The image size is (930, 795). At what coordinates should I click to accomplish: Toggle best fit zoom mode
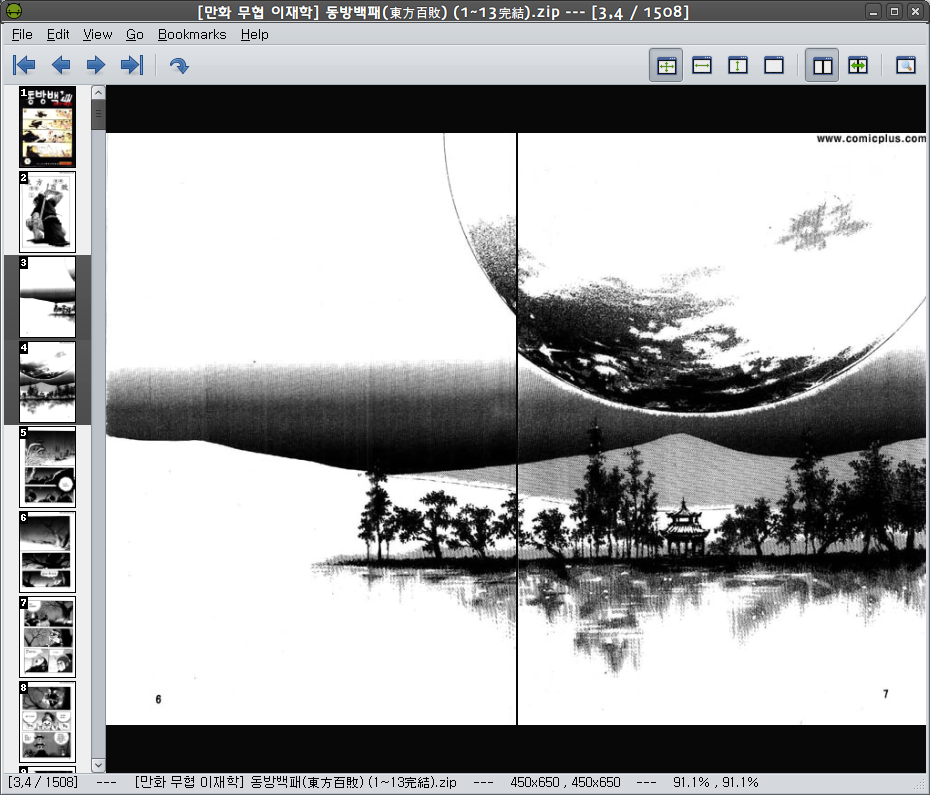click(666, 65)
